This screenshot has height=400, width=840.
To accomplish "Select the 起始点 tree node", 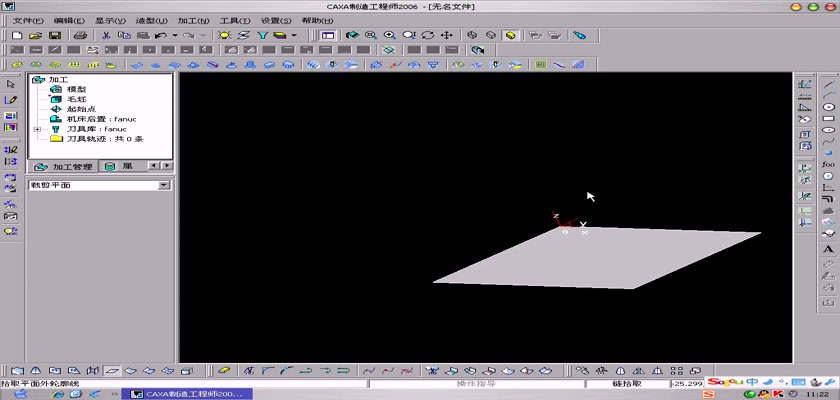I will pos(81,109).
